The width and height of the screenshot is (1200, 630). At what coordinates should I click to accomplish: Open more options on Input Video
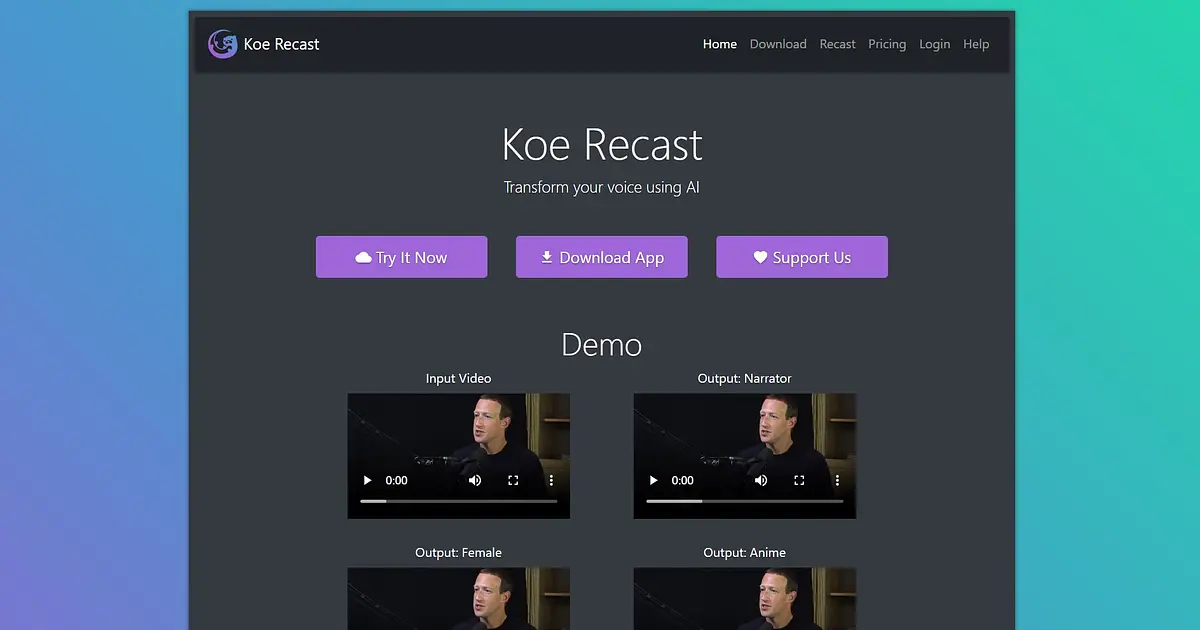tap(551, 480)
